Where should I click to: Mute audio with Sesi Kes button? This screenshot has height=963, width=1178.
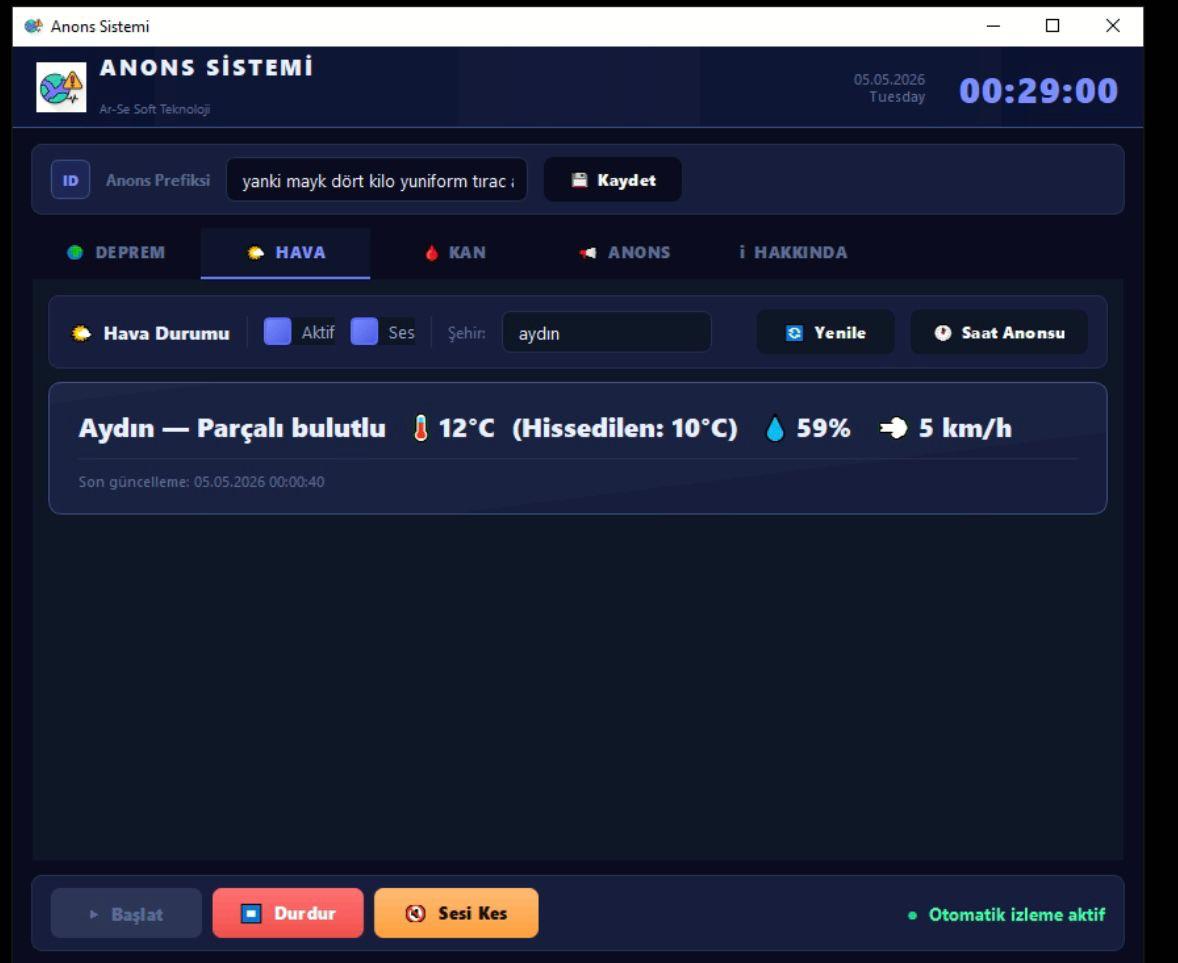coord(456,913)
